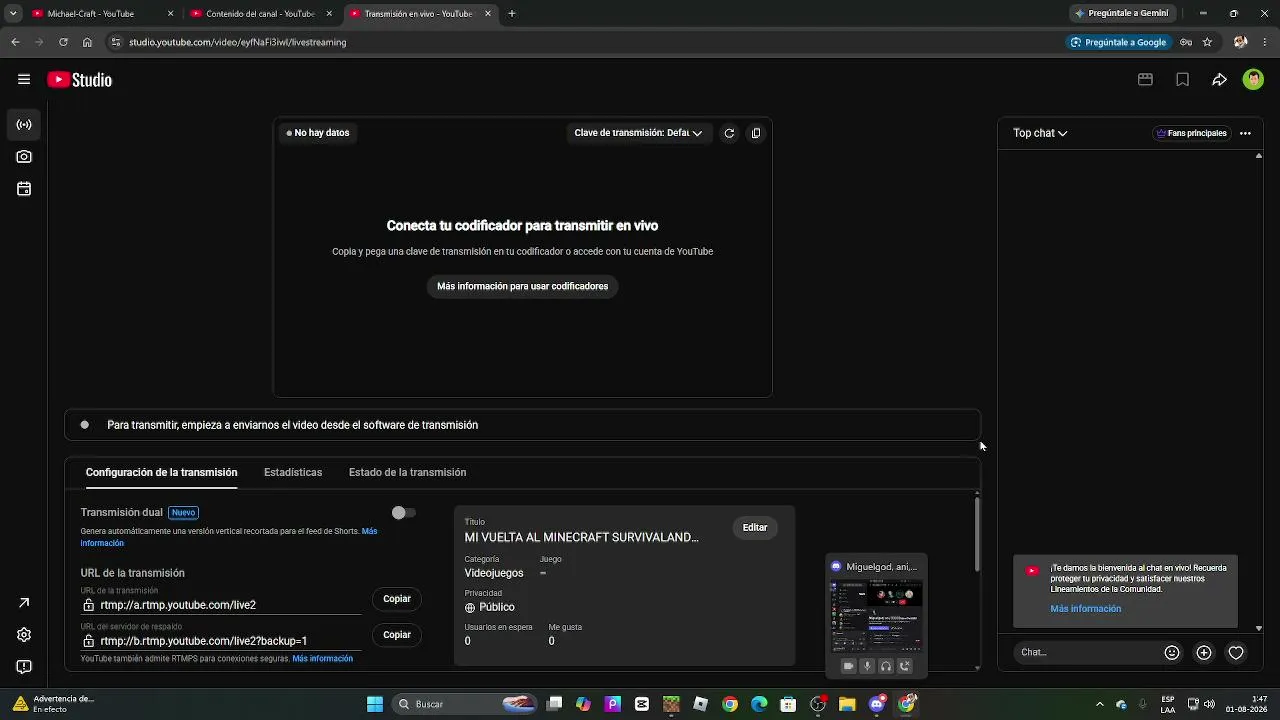Go to browser home page icon
The width and height of the screenshot is (1280, 720).
(87, 42)
